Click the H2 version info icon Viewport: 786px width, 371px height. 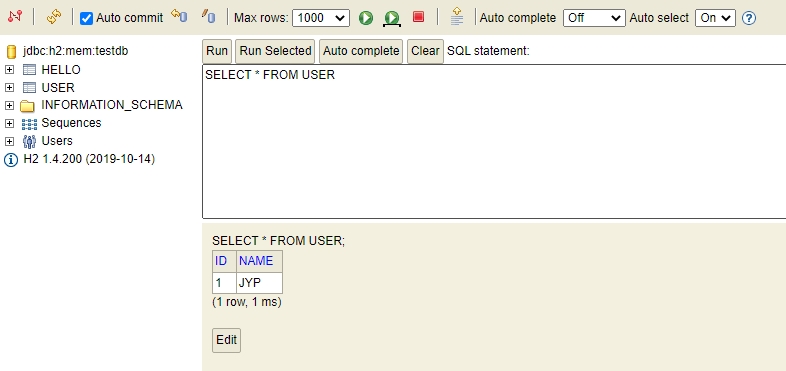click(x=11, y=160)
